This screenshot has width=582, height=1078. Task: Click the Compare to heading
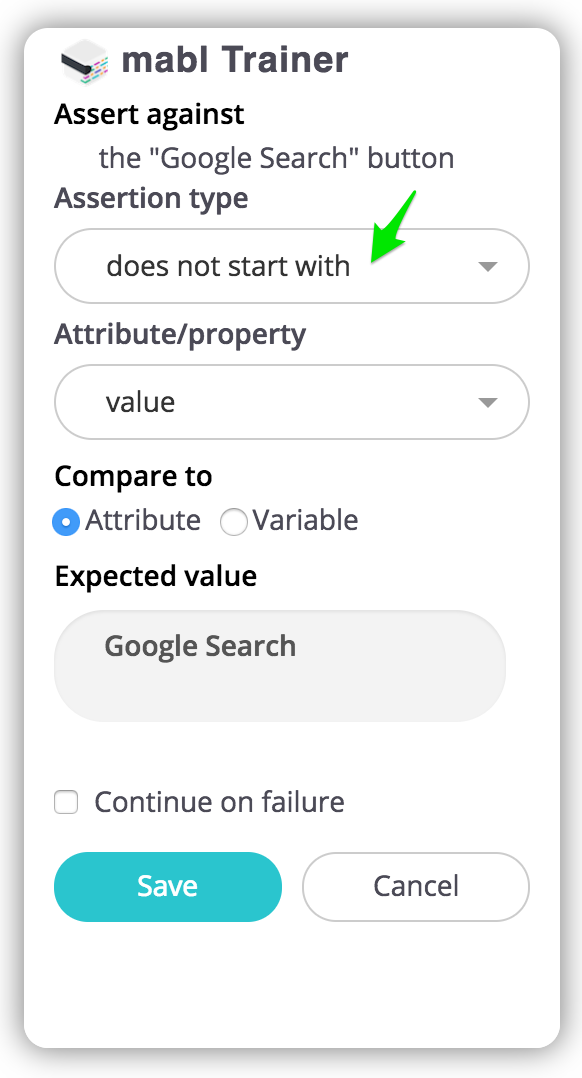pyautogui.click(x=133, y=476)
